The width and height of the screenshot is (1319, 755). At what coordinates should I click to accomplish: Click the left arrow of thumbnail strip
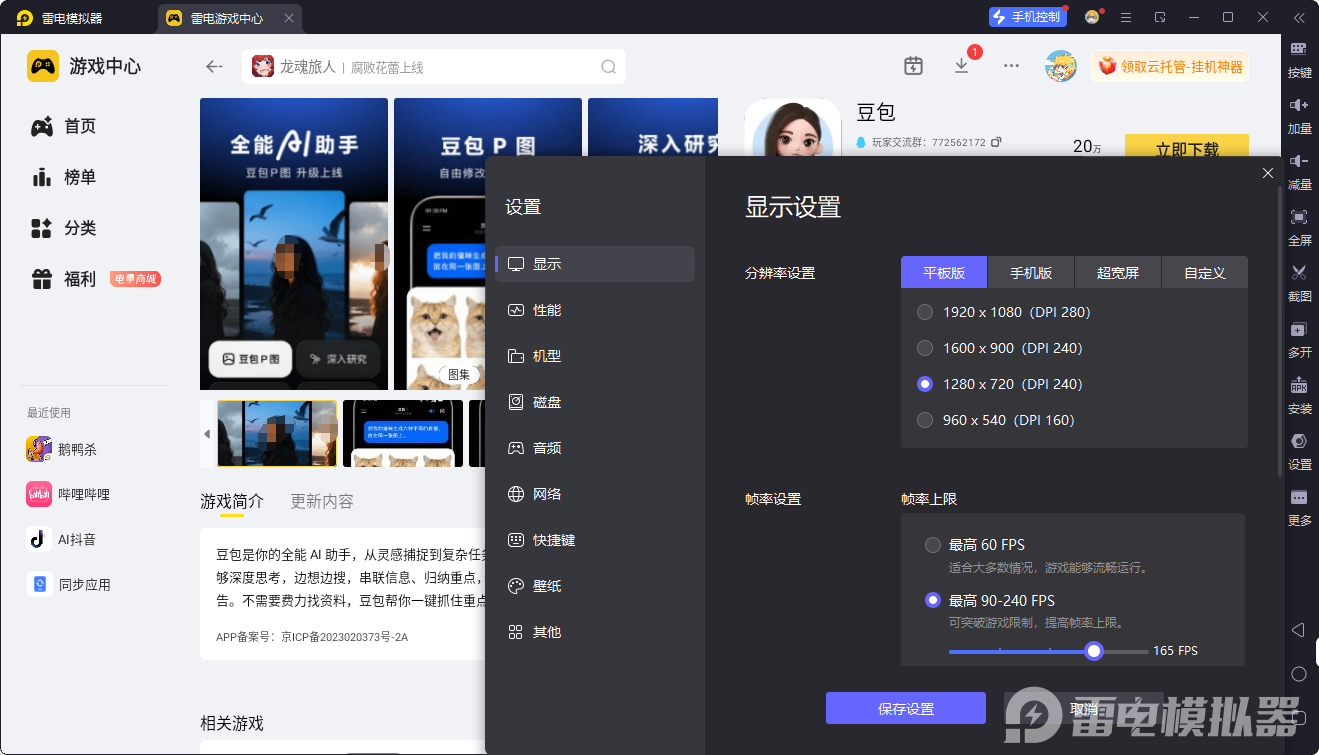[207, 434]
